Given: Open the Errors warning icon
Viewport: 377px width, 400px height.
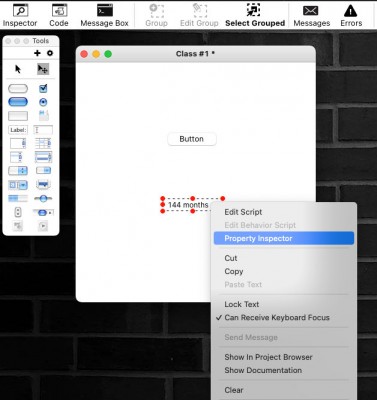Looking at the screenshot, I should click(x=351, y=15).
